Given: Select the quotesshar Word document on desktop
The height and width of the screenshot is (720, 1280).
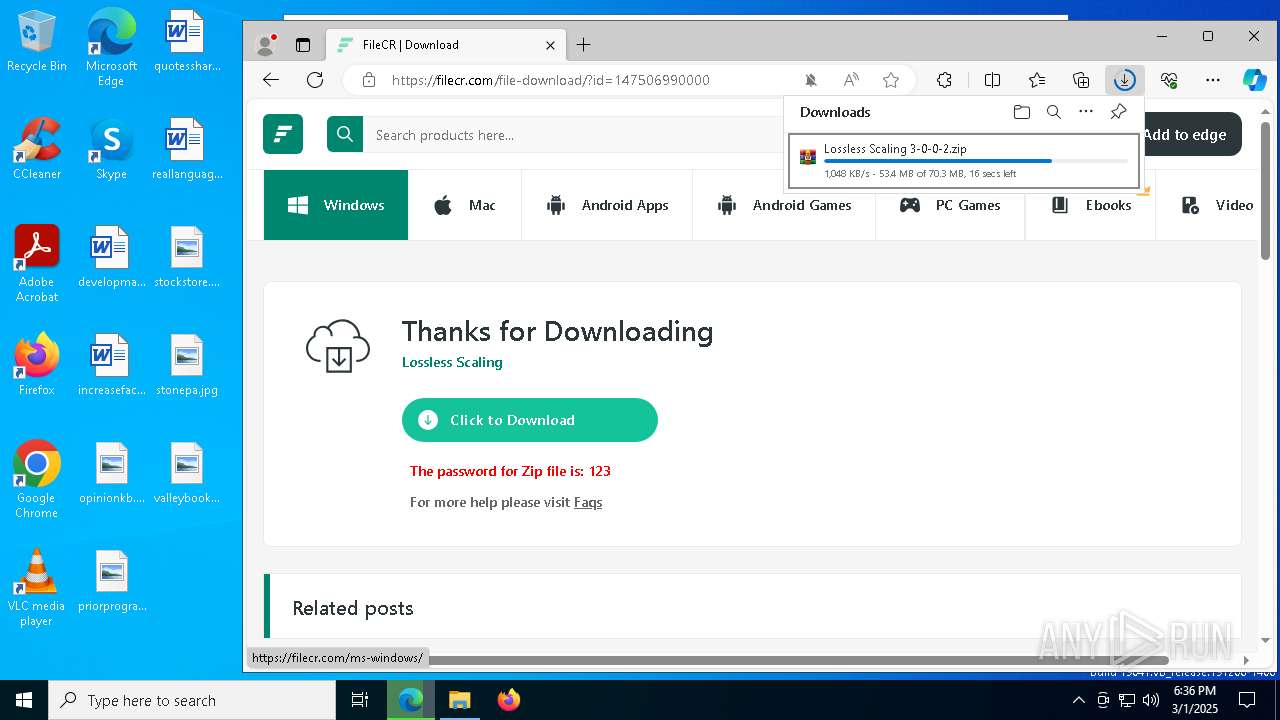Looking at the screenshot, I should [186, 42].
